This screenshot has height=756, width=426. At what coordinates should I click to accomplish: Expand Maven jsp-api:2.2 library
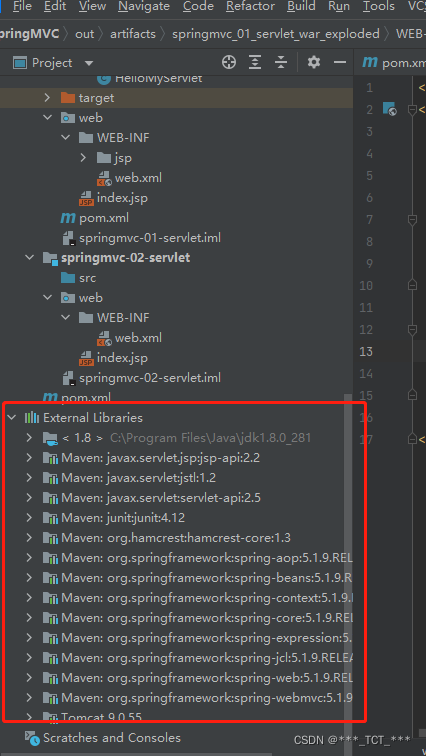pos(30,458)
